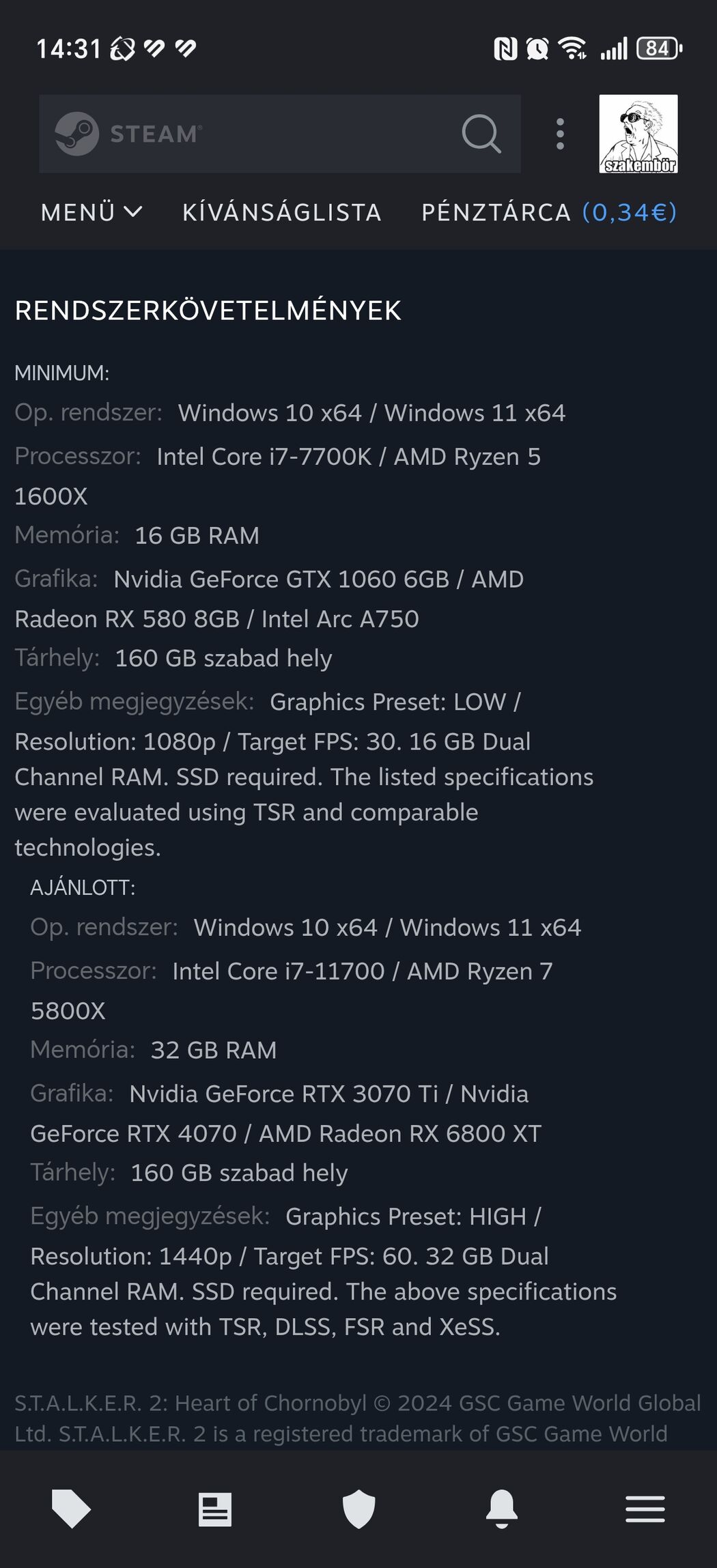Open the szakembör profile avatar
The width and height of the screenshot is (717, 1568).
(638, 134)
